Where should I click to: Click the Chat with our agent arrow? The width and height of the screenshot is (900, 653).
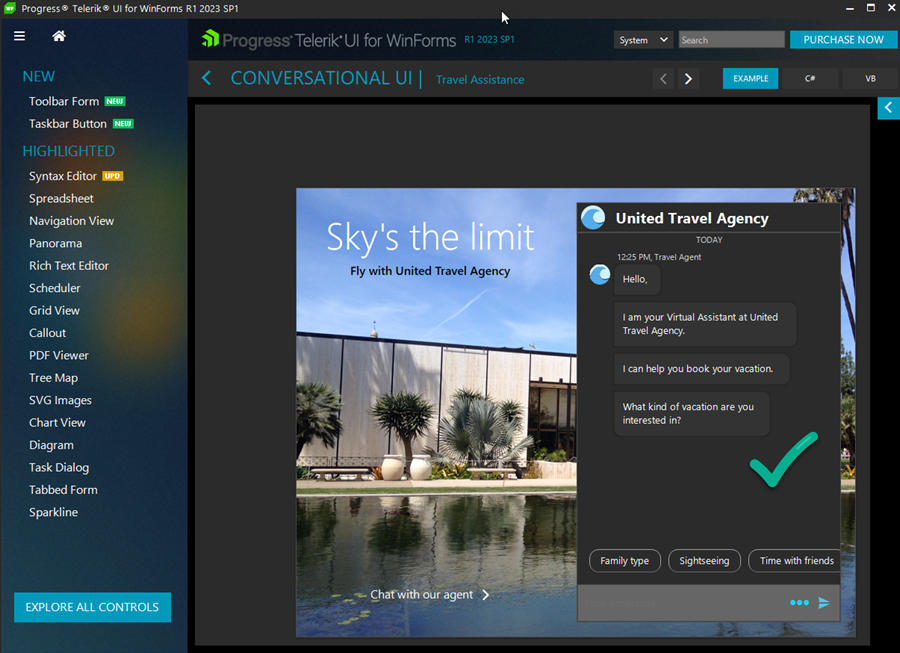(x=486, y=595)
